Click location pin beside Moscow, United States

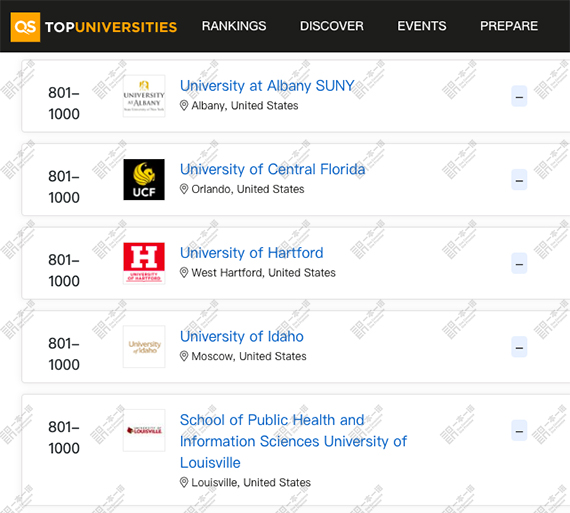point(184,357)
